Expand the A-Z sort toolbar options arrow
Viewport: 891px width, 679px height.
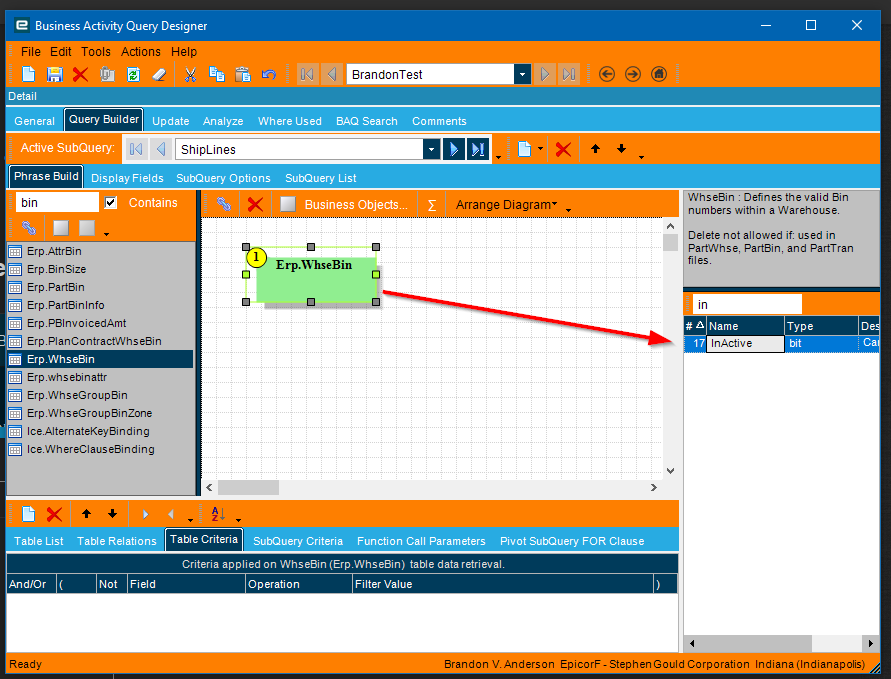click(x=238, y=519)
